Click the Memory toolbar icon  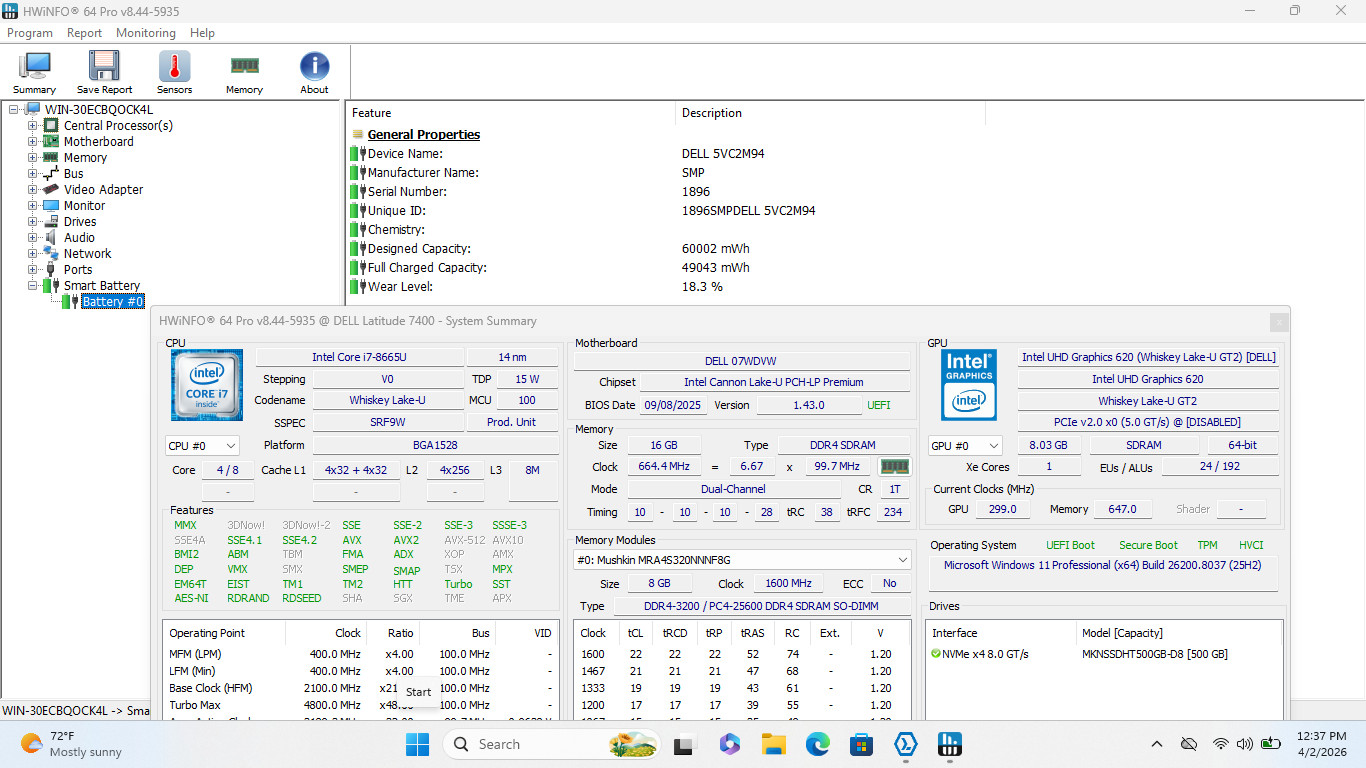coord(244,66)
